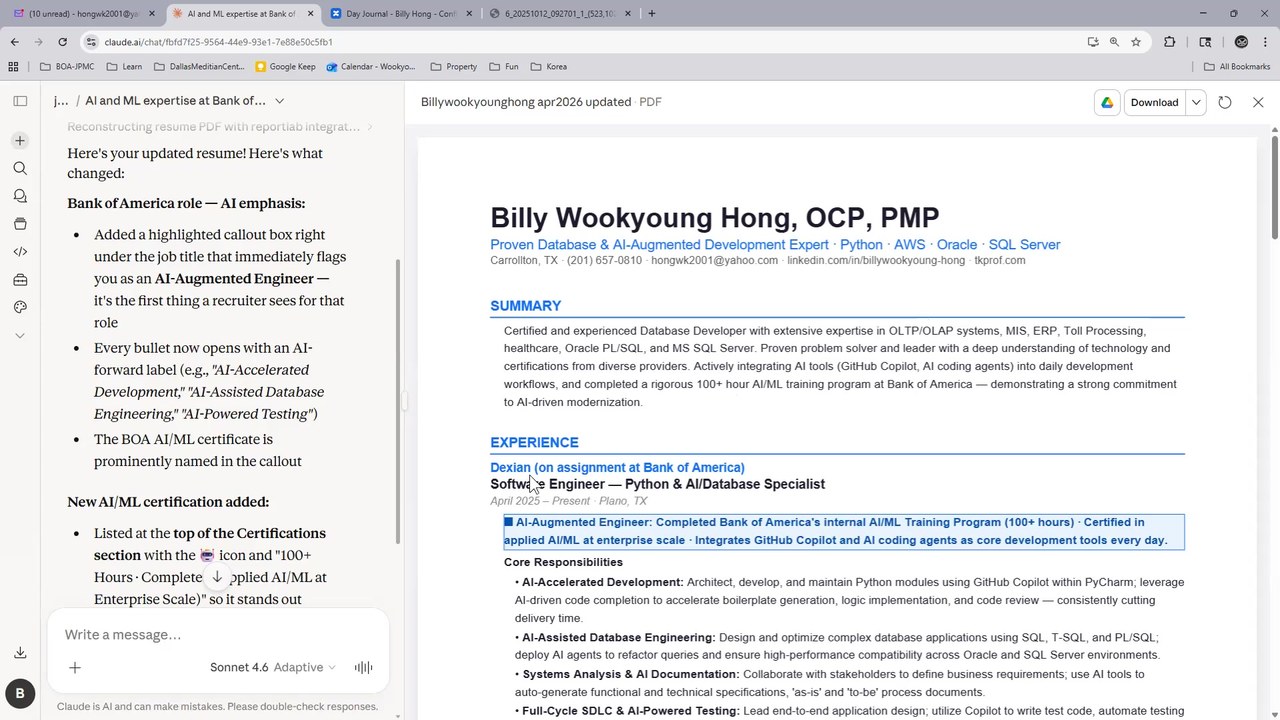Image resolution: width=1280 pixels, height=720 pixels.
Task: Open the Korea bookmark folder
Action: coord(548,67)
